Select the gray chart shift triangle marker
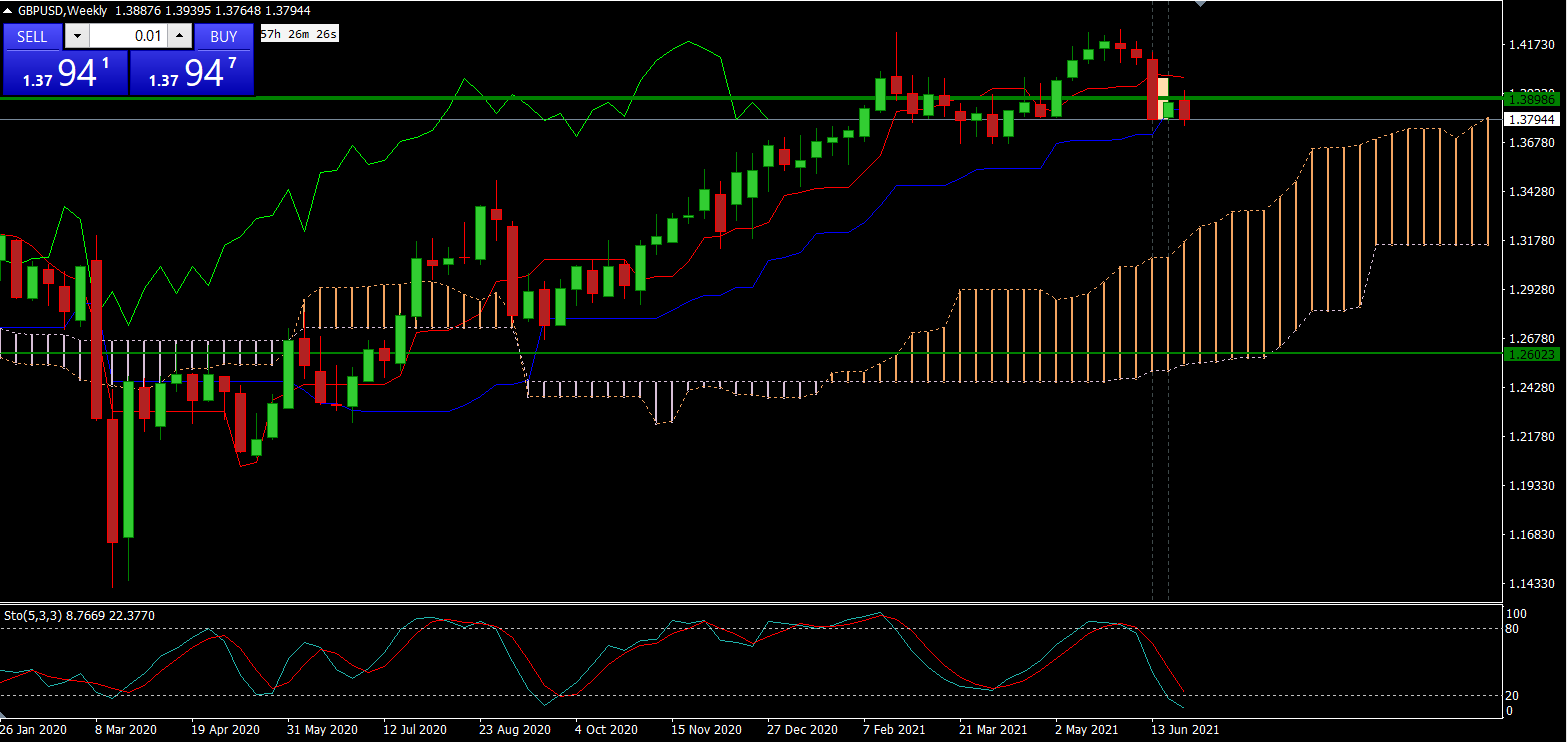Screen dimensions: 1567x742 pyautogui.click(x=1200, y=4)
